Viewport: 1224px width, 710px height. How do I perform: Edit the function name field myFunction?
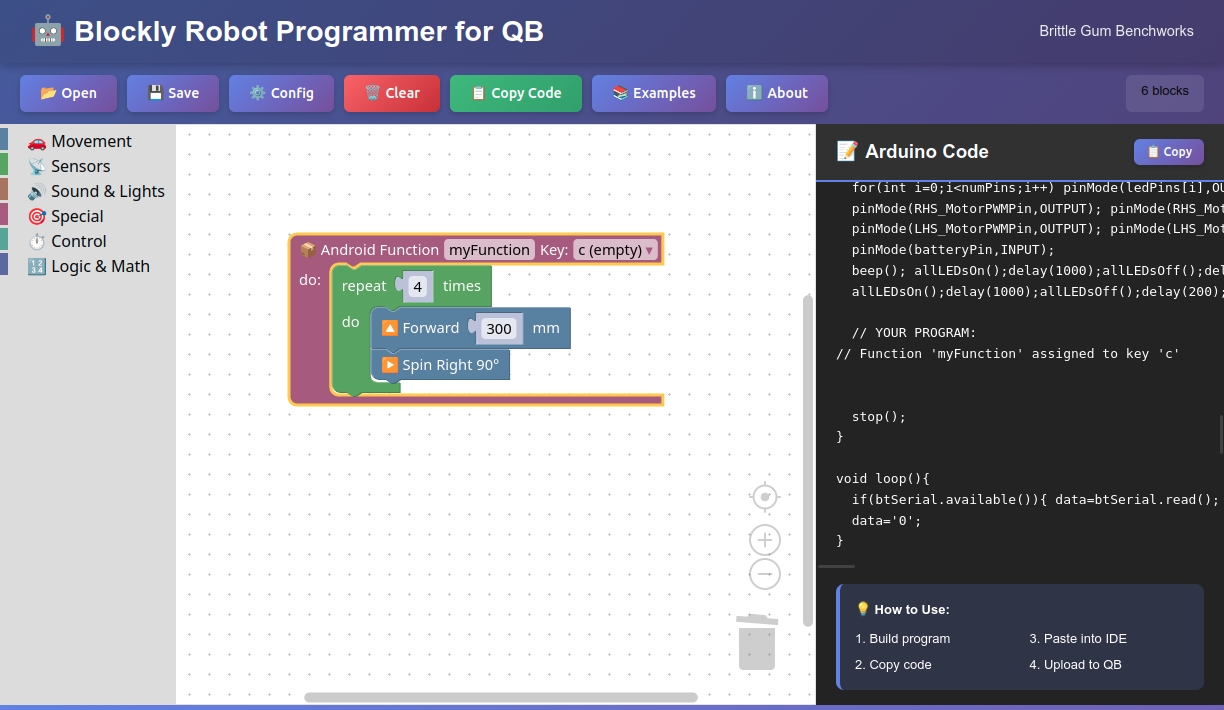[x=489, y=250]
